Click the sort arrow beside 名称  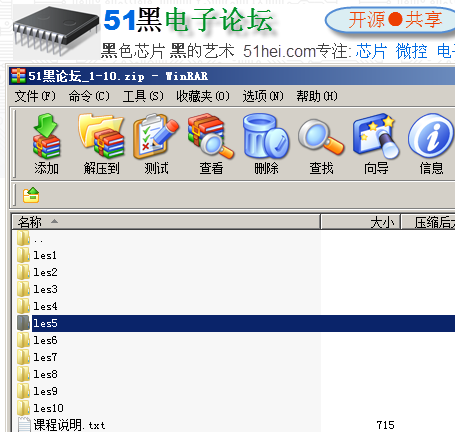click(x=54, y=221)
